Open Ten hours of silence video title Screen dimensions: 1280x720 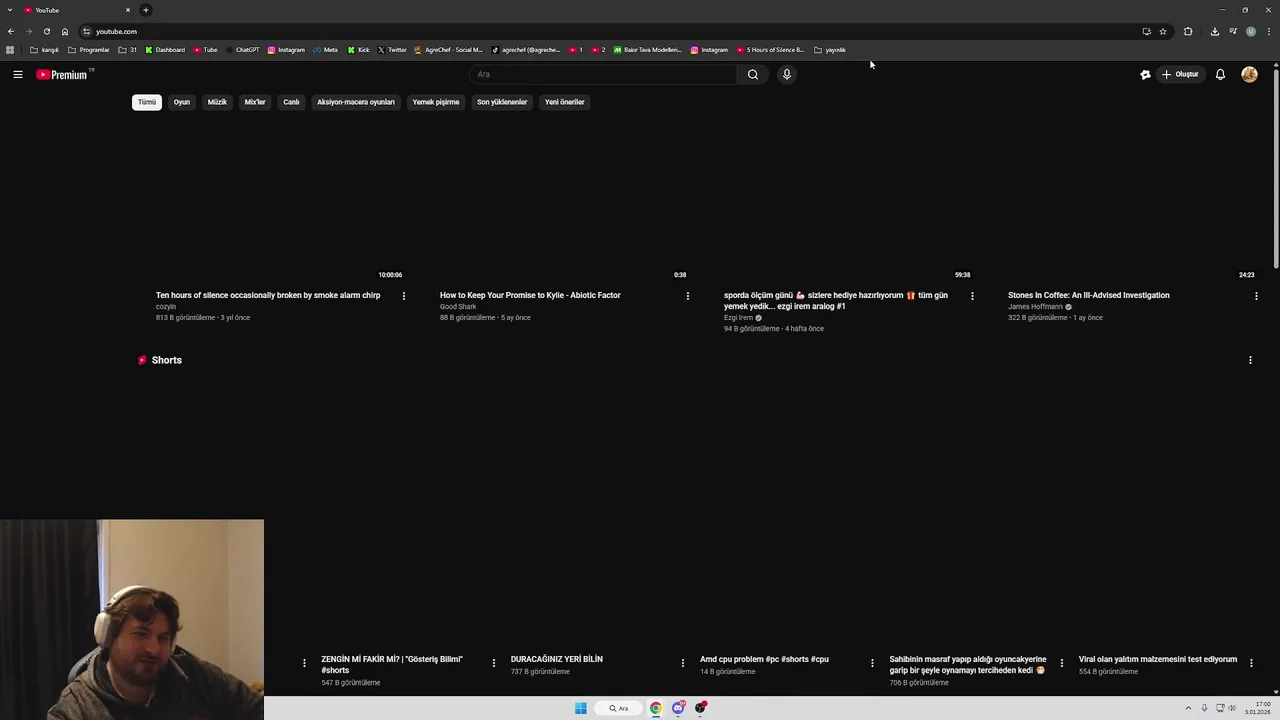coord(268,295)
